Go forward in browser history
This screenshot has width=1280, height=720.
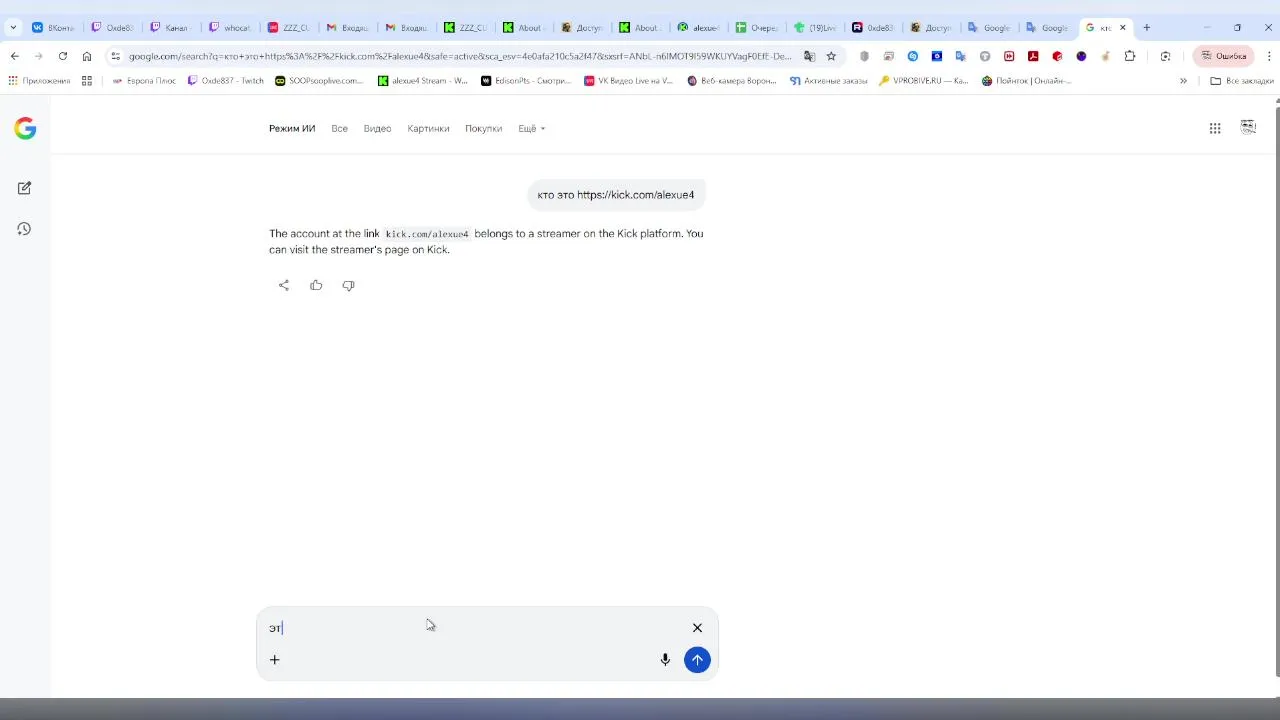pyautogui.click(x=39, y=56)
